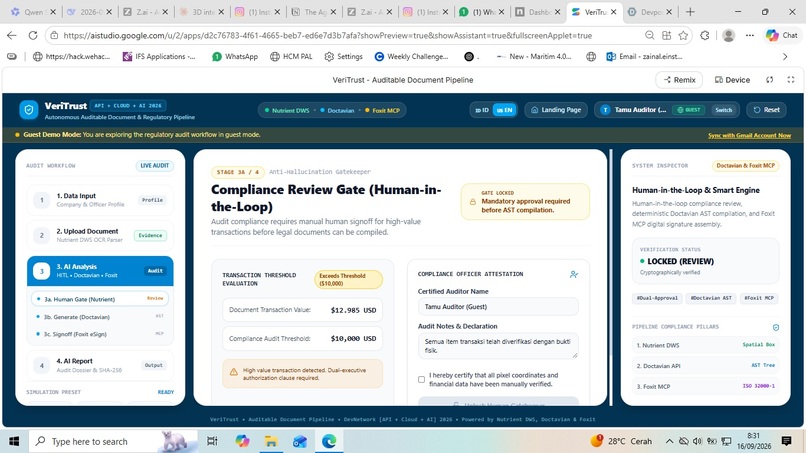Image resolution: width=806 pixels, height=453 pixels.
Task: Bookmark the page with star icon
Action: pyautogui.click(x=683, y=35)
